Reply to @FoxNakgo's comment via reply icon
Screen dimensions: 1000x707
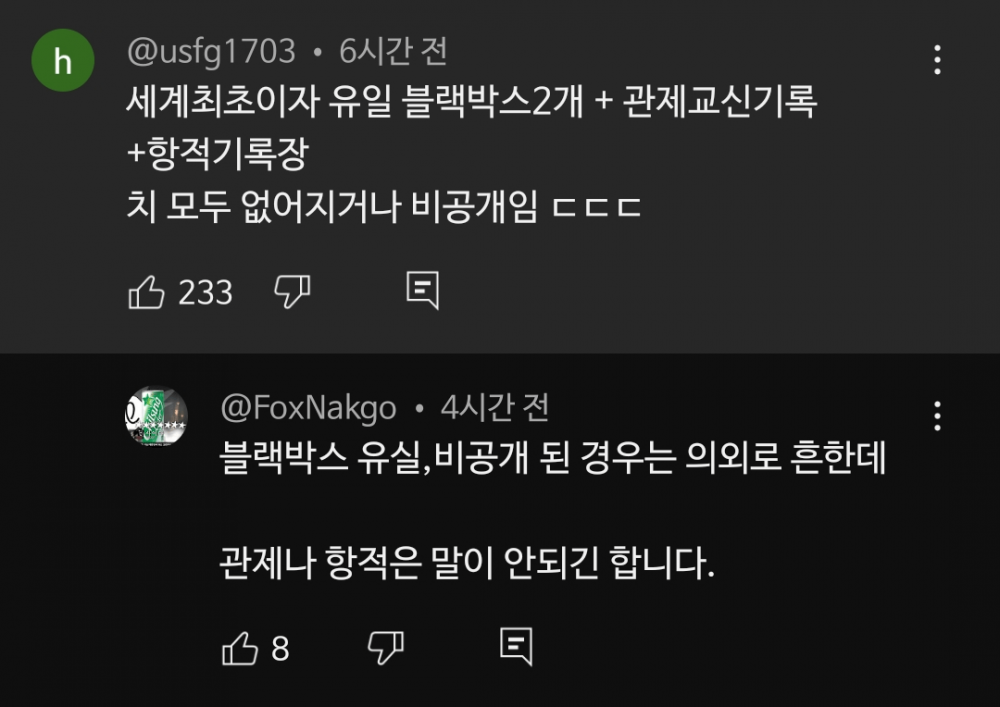[516, 648]
